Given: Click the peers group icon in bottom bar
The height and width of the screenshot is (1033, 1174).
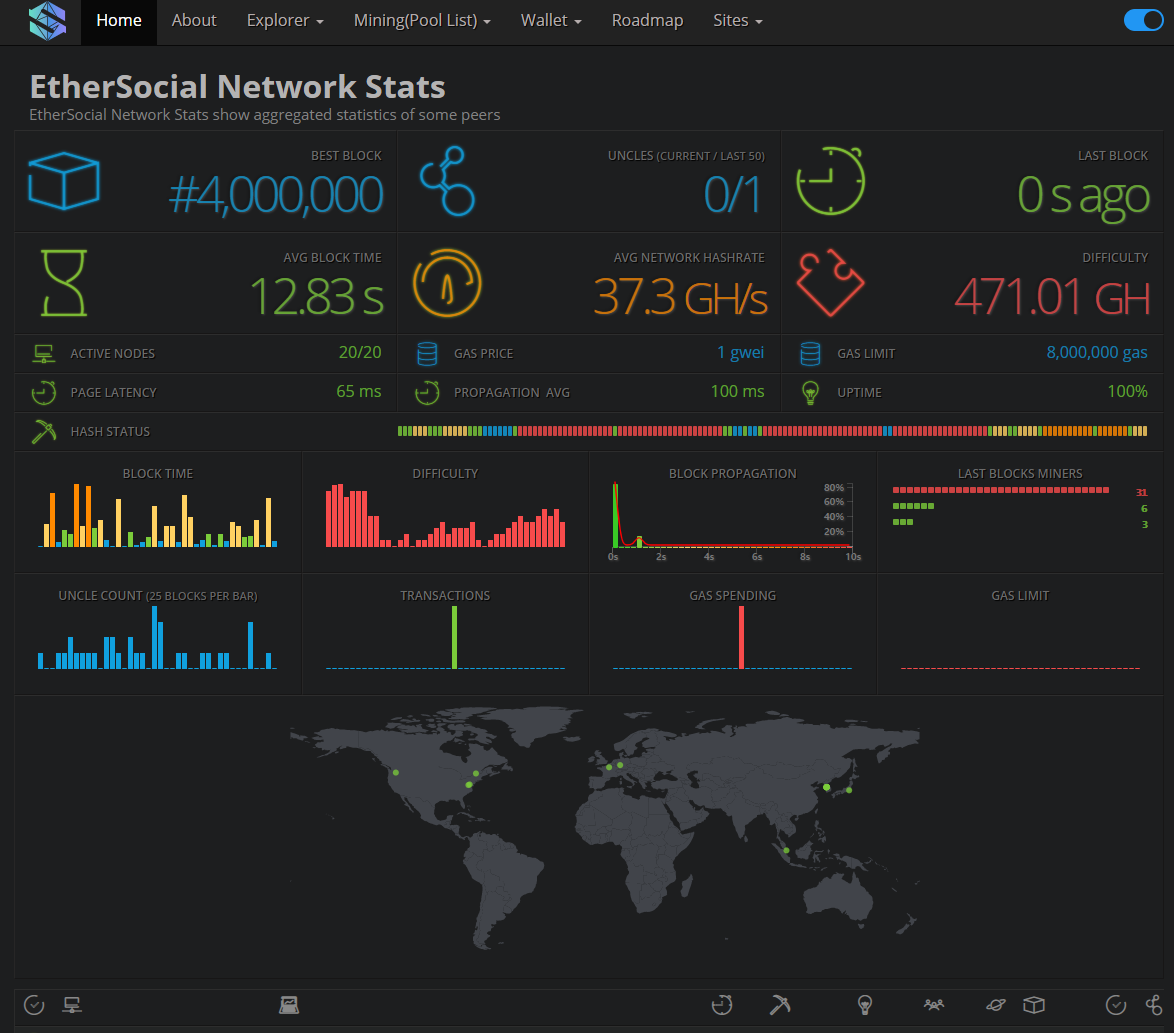Looking at the screenshot, I should pos(934,1005).
